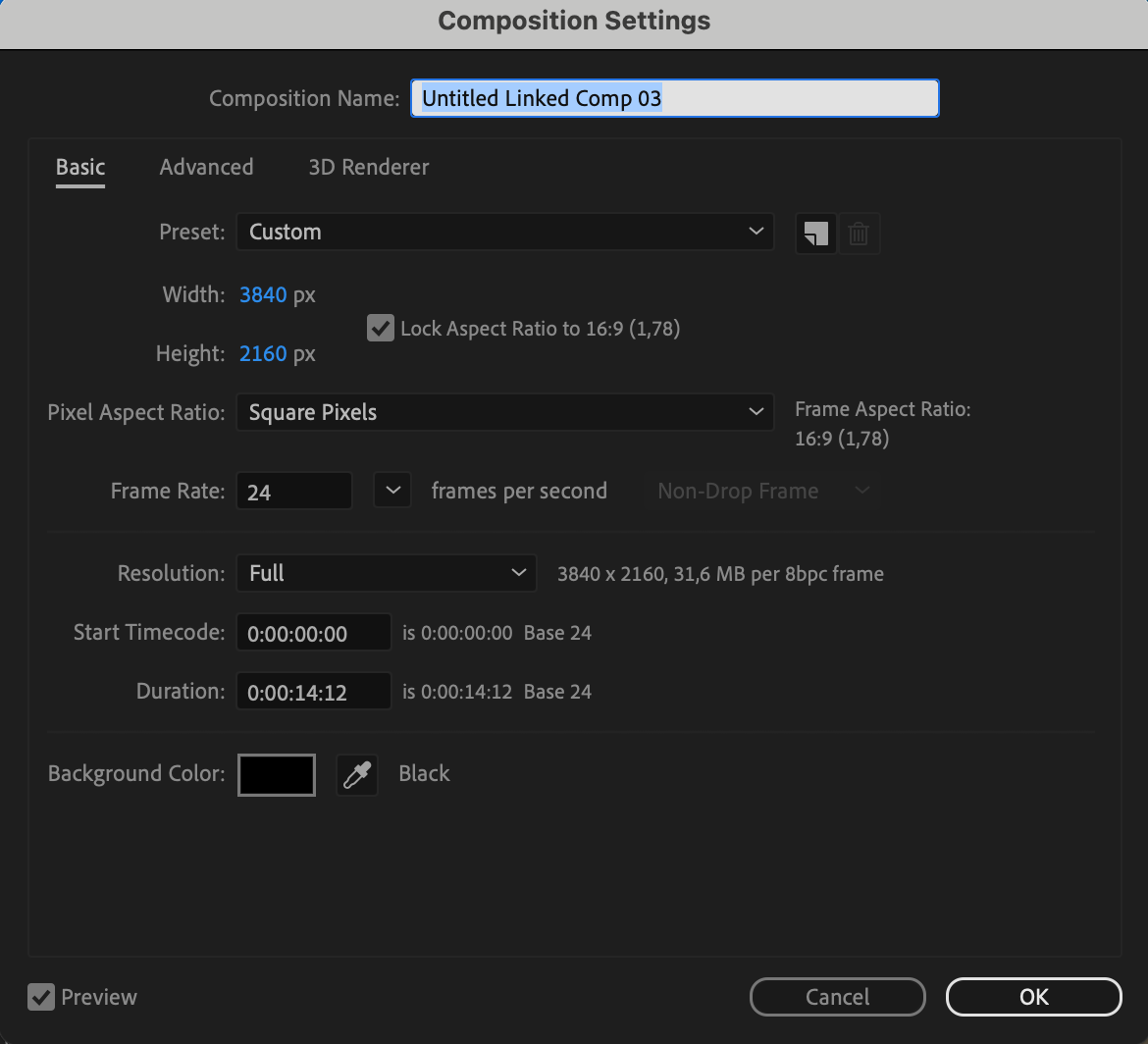Open the frame rate presets arrow

pyautogui.click(x=391, y=491)
